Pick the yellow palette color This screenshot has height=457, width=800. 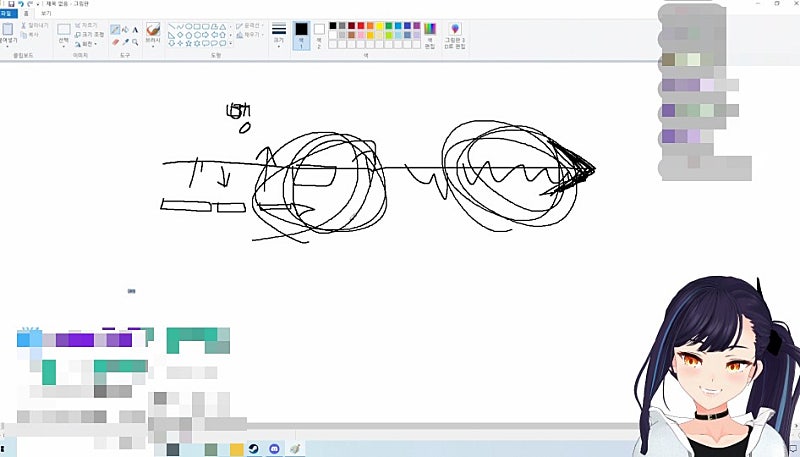click(380, 26)
